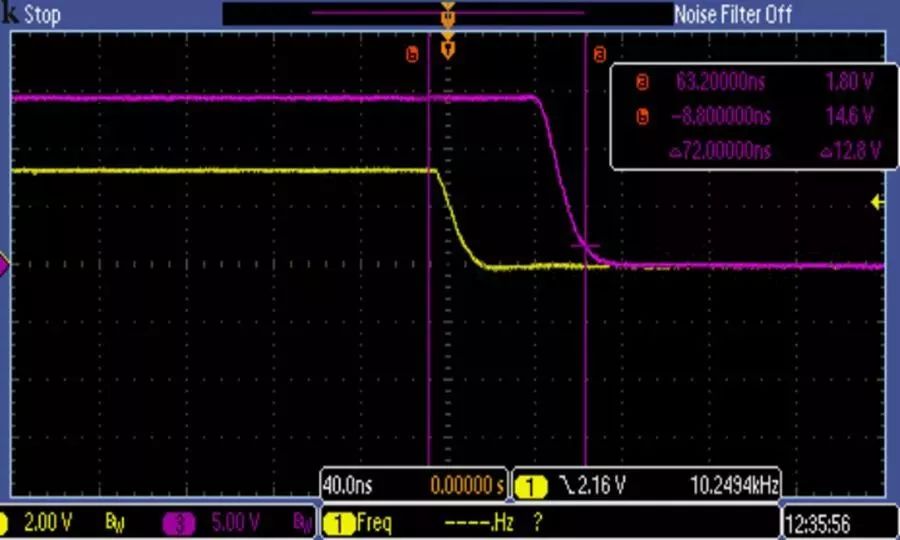Click the 0.00000 s delay readout

pos(467,486)
